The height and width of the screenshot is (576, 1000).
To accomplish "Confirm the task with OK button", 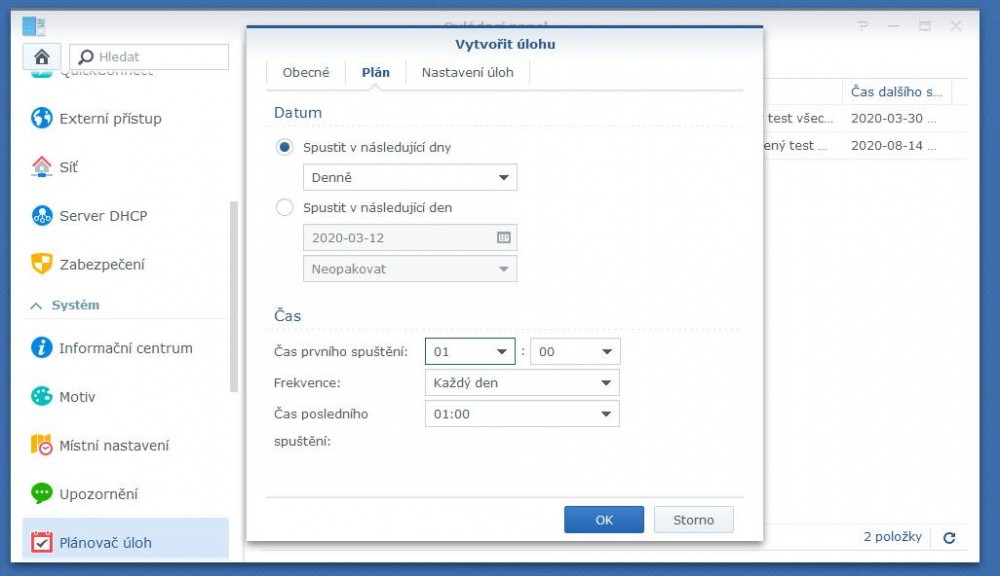I will pos(604,520).
